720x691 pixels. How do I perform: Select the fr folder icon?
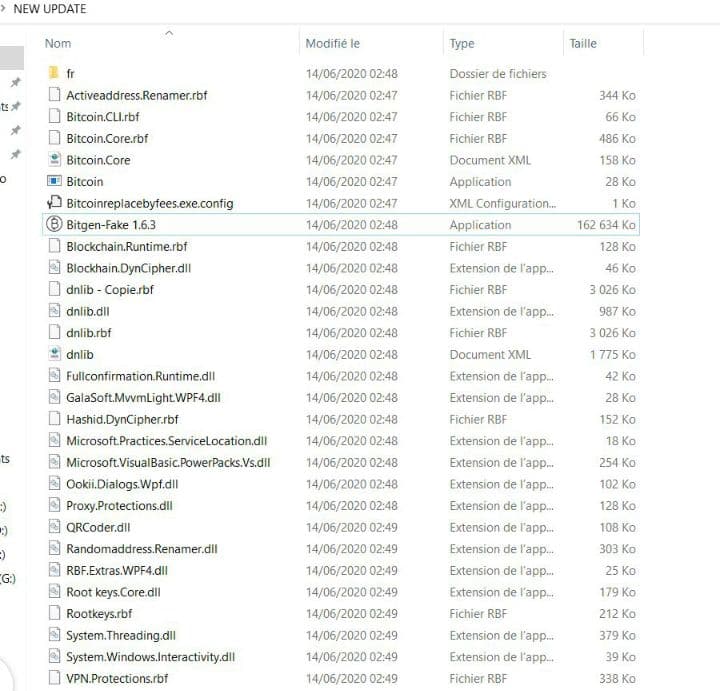click(x=54, y=74)
